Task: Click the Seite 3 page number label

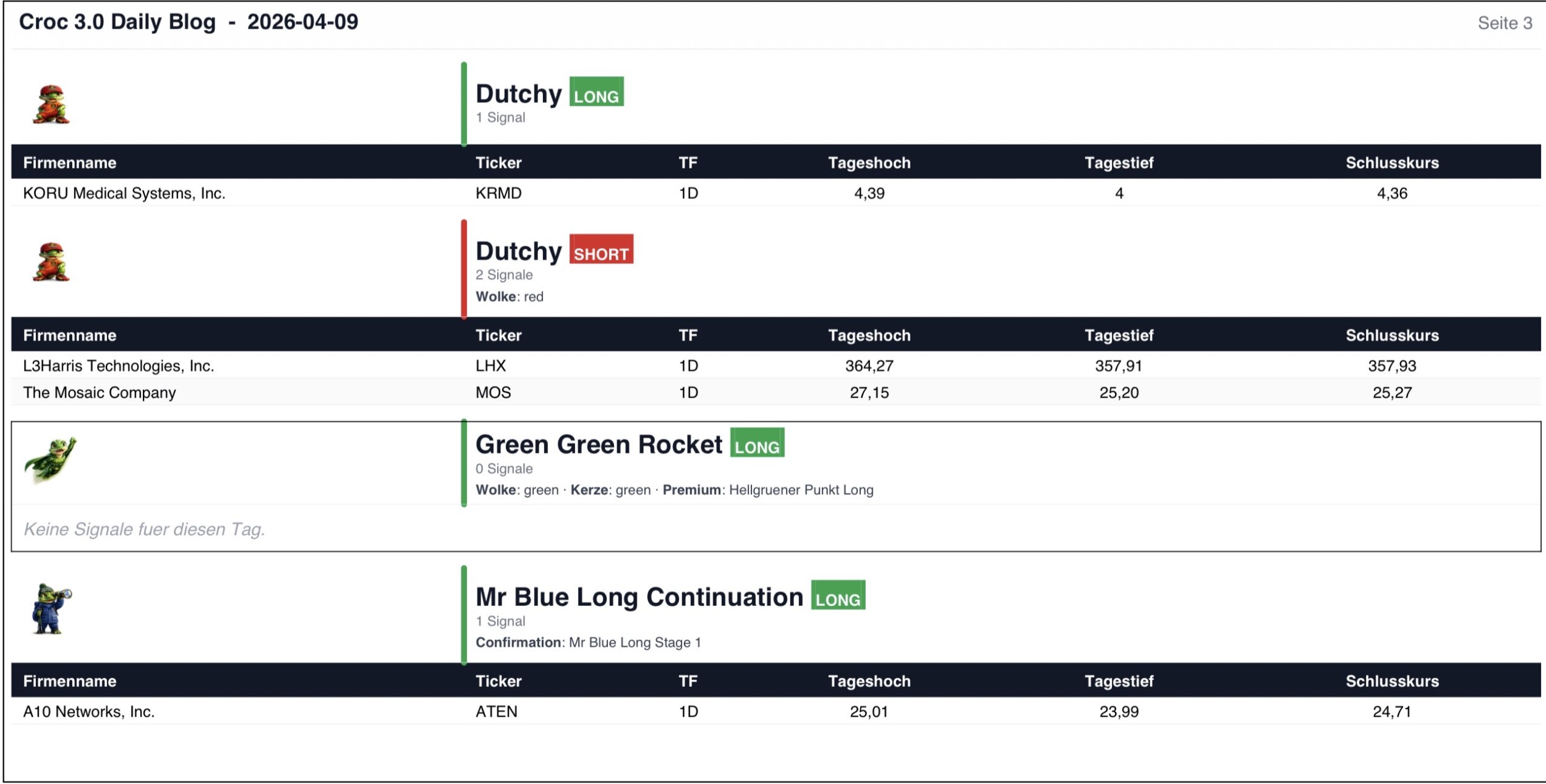Action: coord(1505,23)
